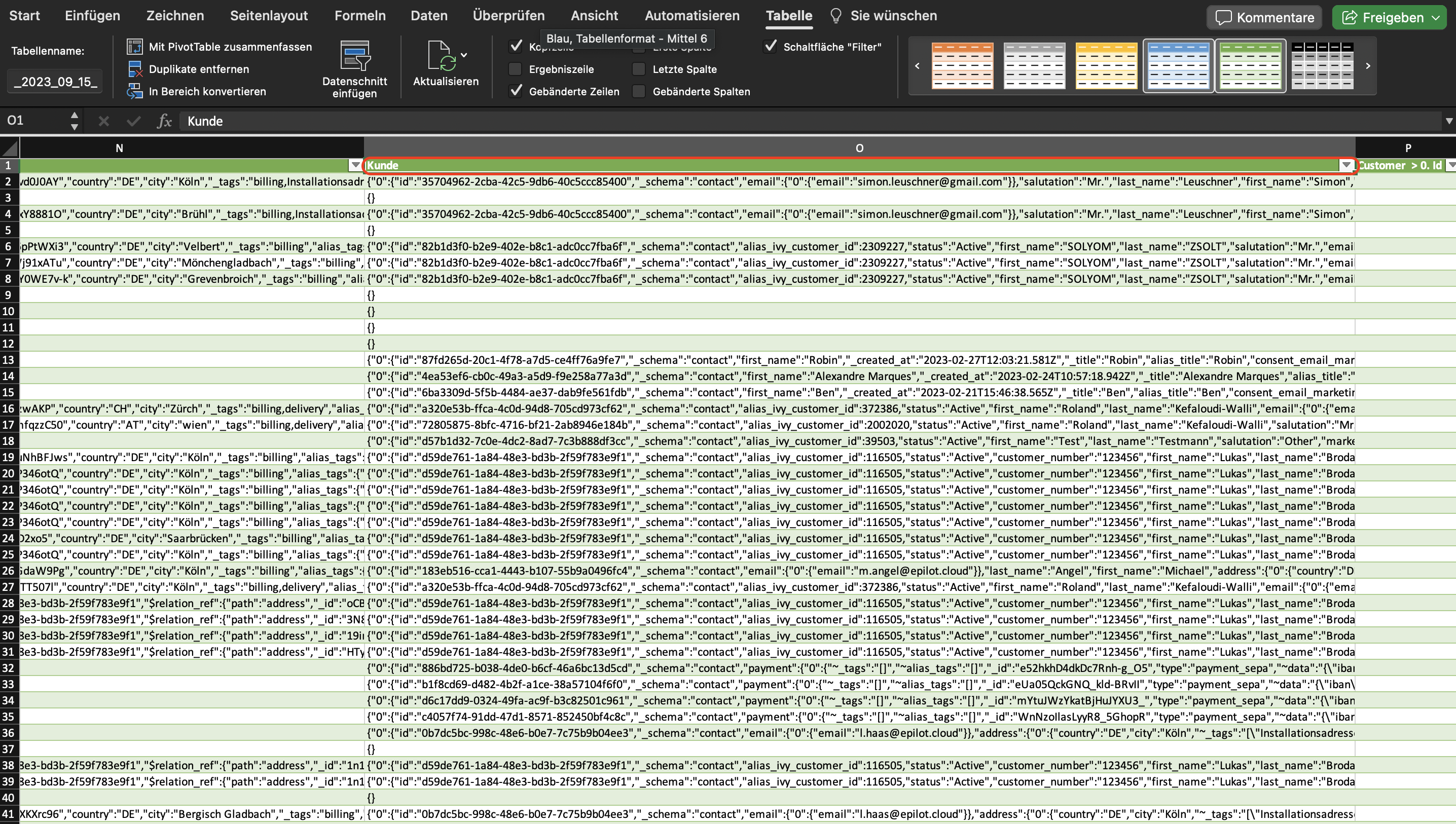Open the Ansicht tab
The height and width of the screenshot is (824, 1456).
coord(594,16)
